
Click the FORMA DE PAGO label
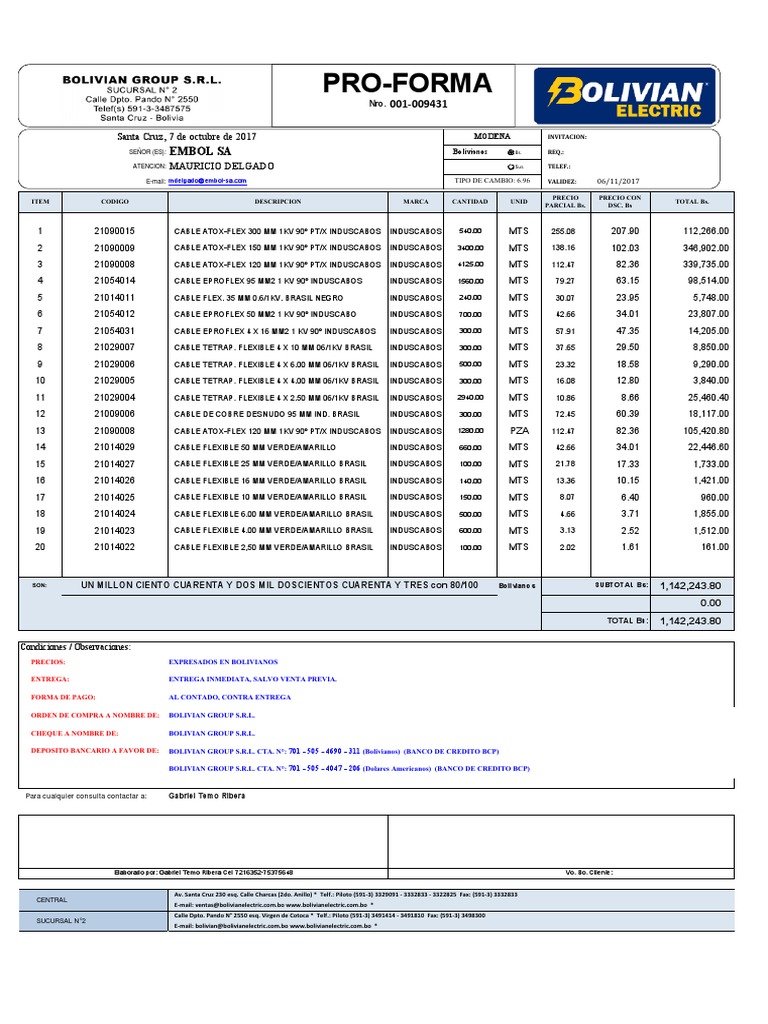[63, 697]
